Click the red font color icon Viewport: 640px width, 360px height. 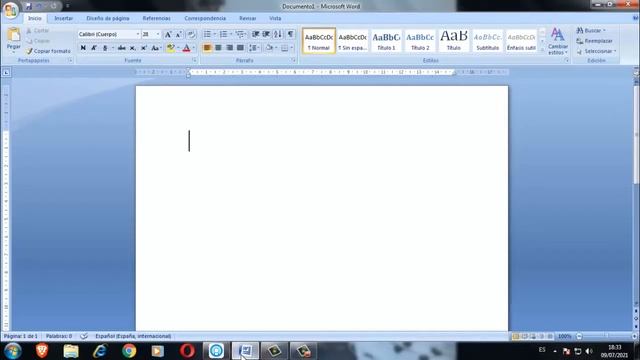[x=187, y=48]
